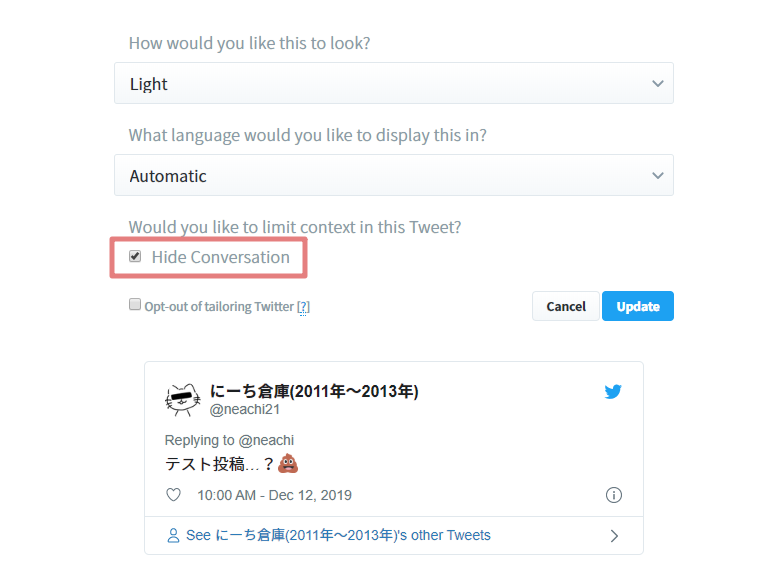Click the heart like icon
Viewport: 782px width, 587px height.
click(173, 495)
